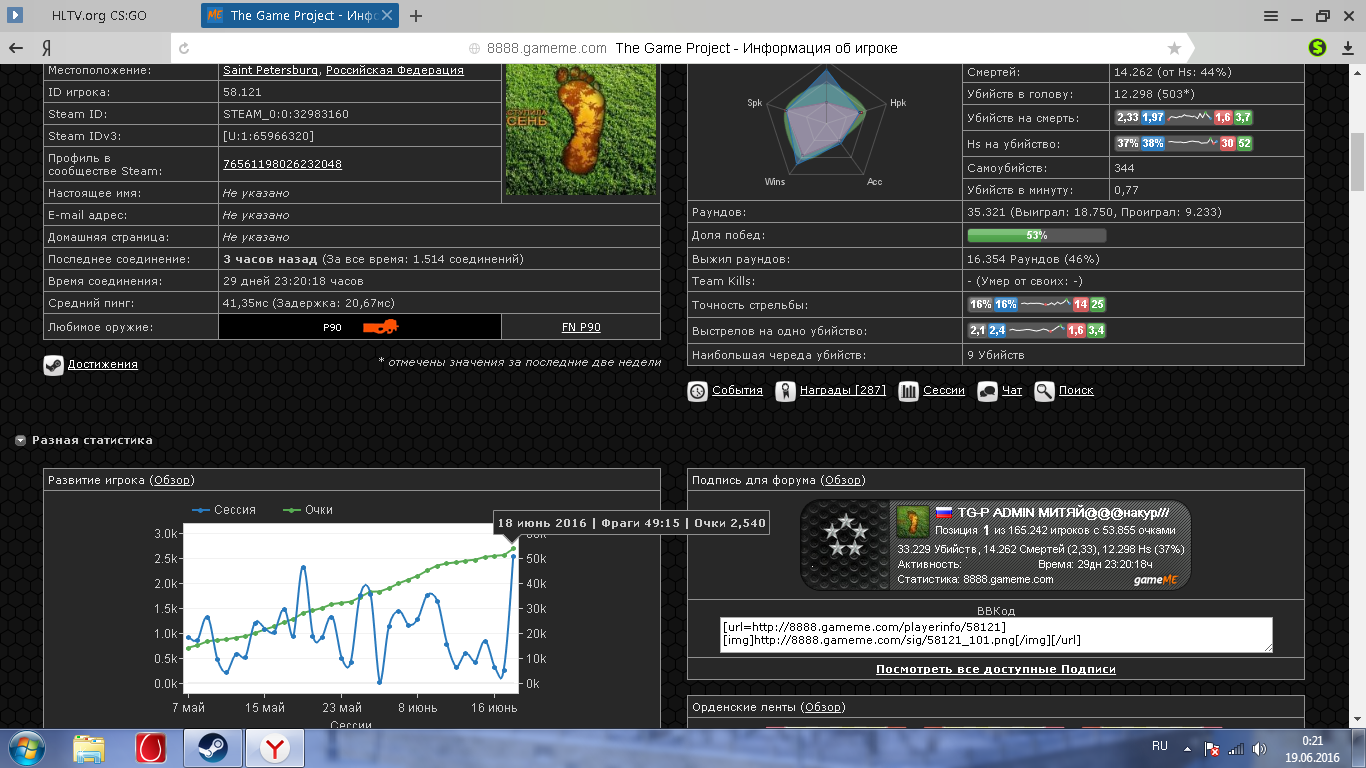Click the forum signature banner image
Viewport: 1366px width, 768px height.
point(996,545)
